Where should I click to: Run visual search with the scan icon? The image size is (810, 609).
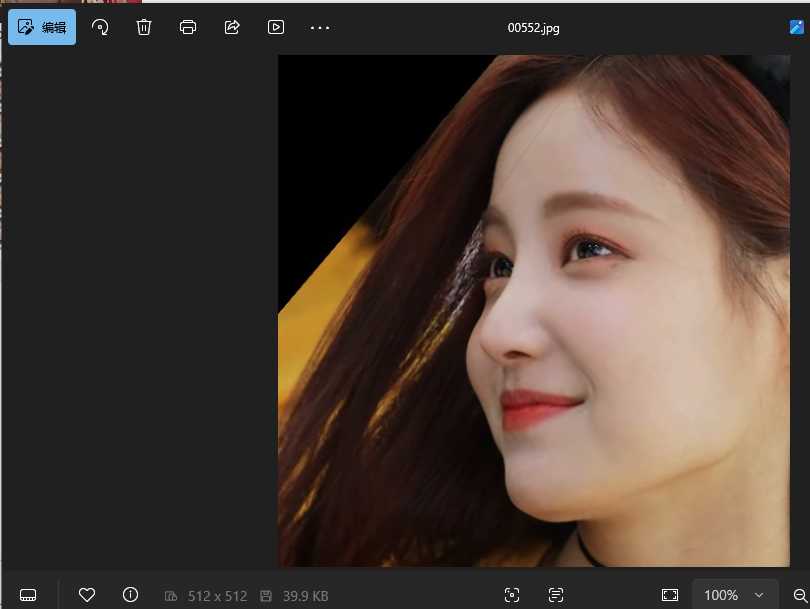[x=512, y=595]
